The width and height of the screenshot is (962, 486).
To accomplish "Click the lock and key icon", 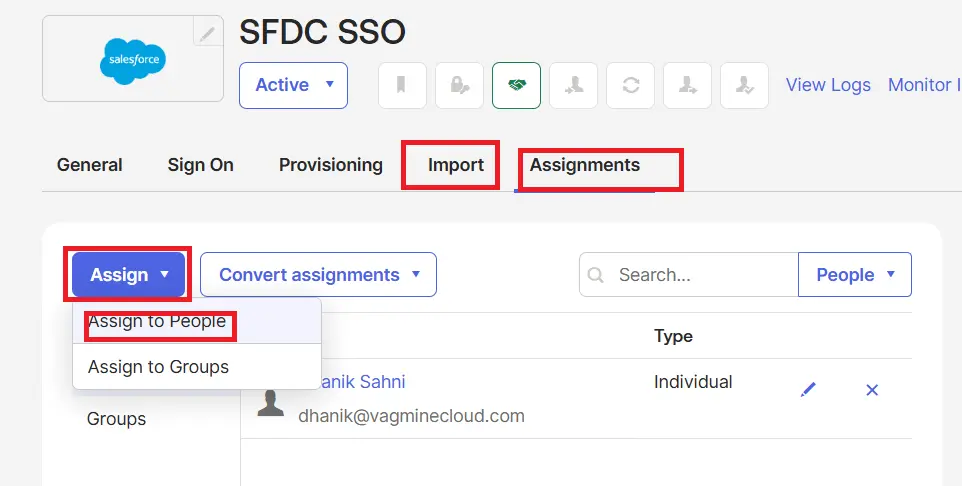I will pyautogui.click(x=460, y=85).
